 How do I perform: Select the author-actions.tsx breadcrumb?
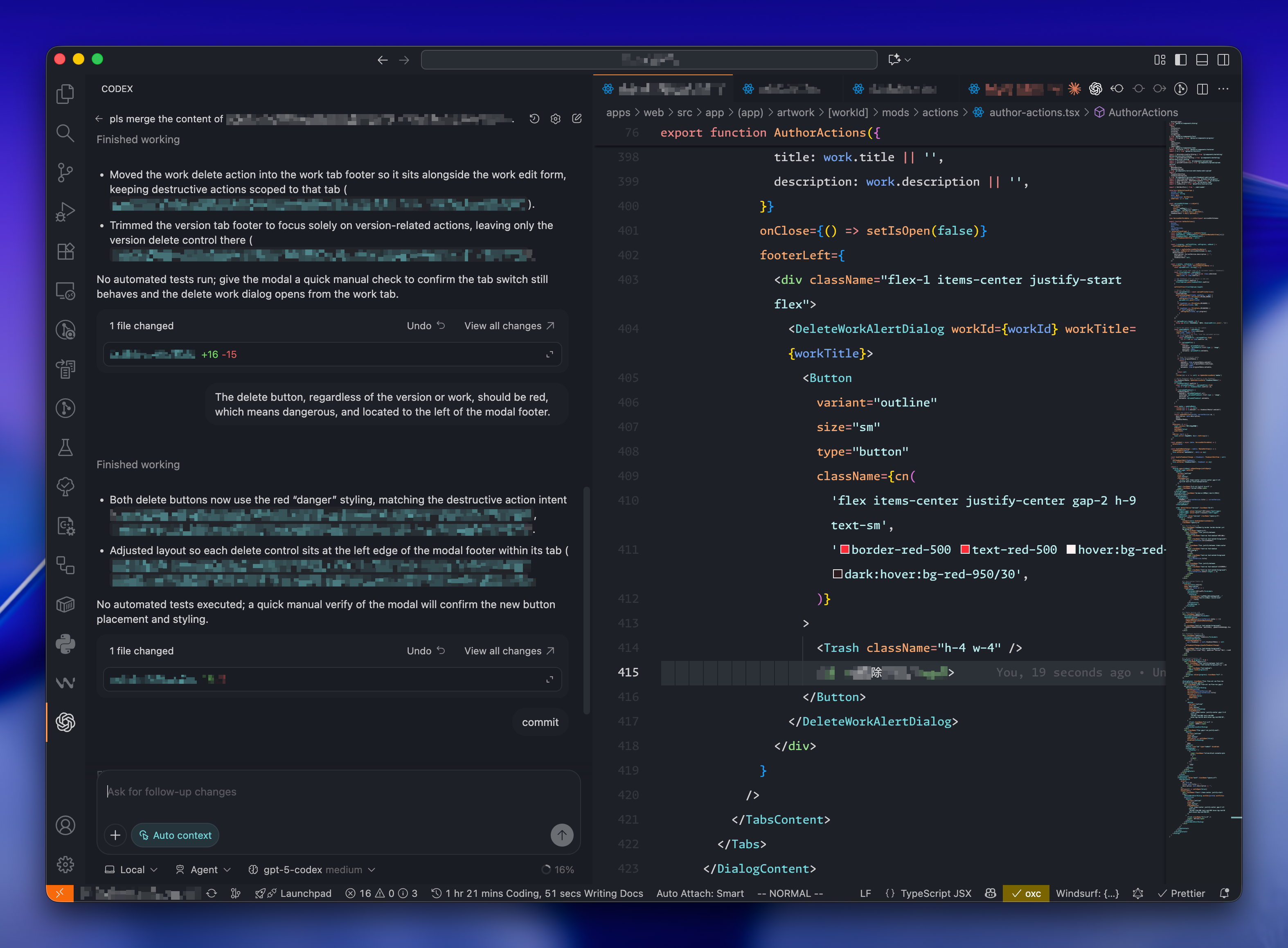click(1034, 112)
